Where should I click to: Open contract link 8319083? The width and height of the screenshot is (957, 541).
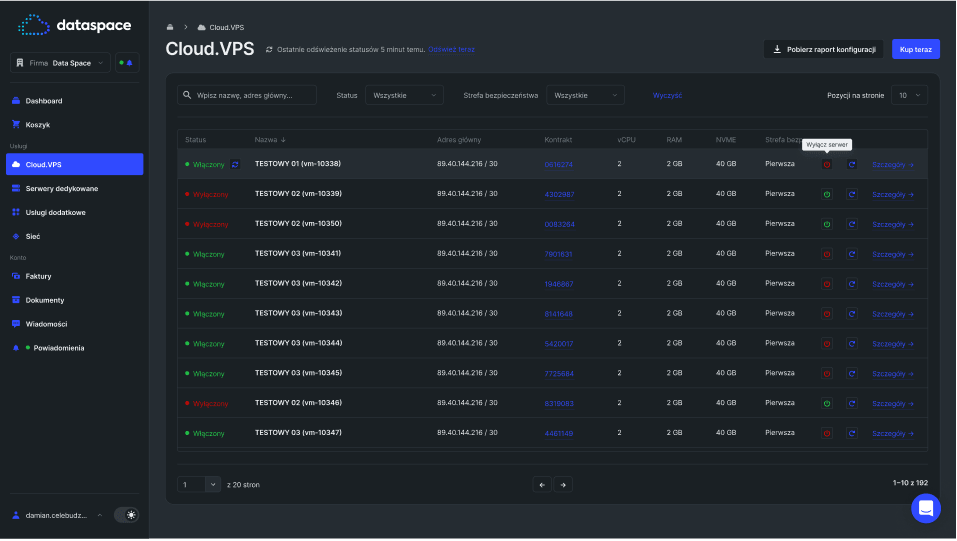coord(559,404)
